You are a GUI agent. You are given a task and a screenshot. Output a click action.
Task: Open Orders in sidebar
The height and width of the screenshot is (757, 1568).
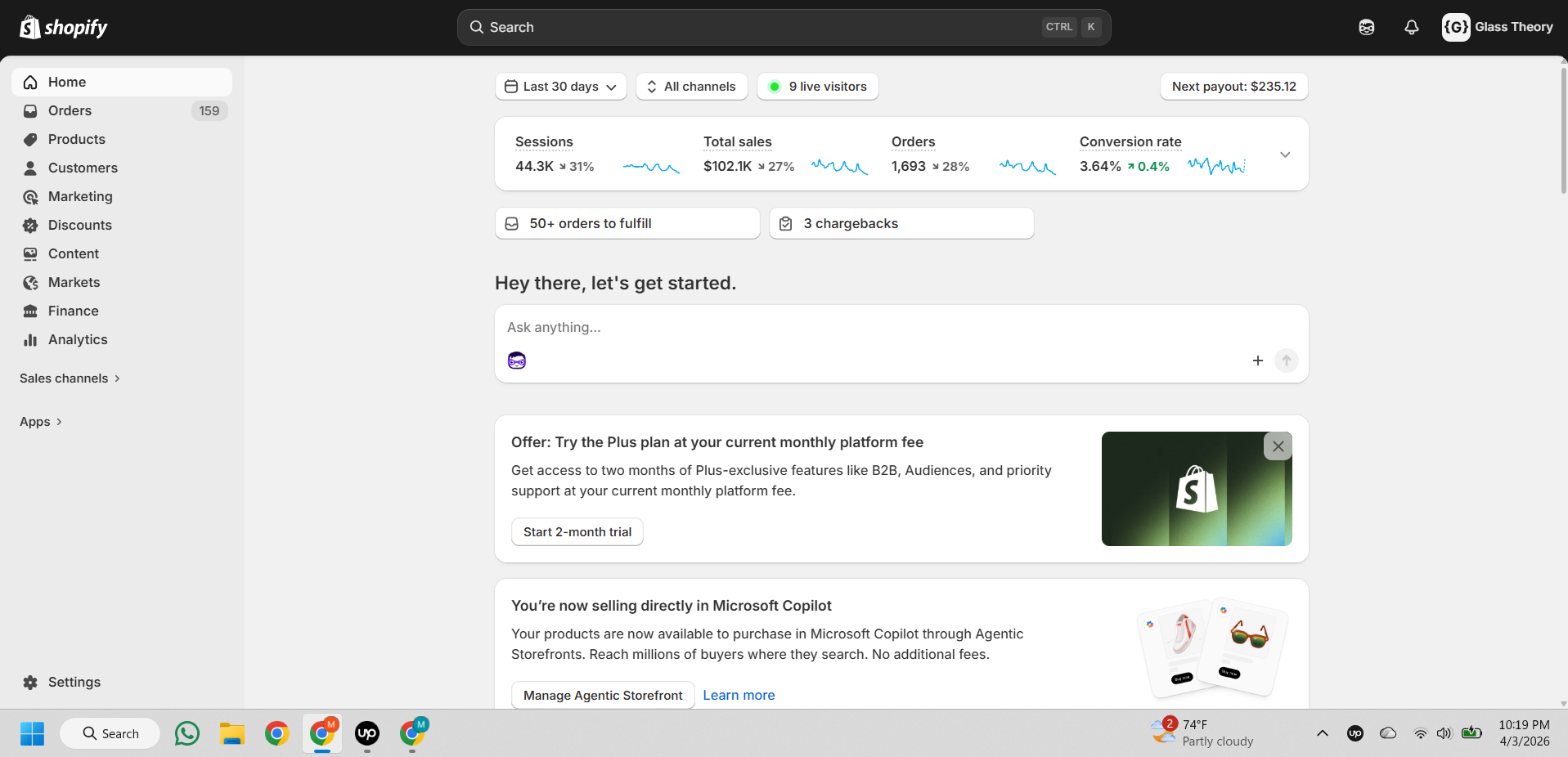click(122, 110)
